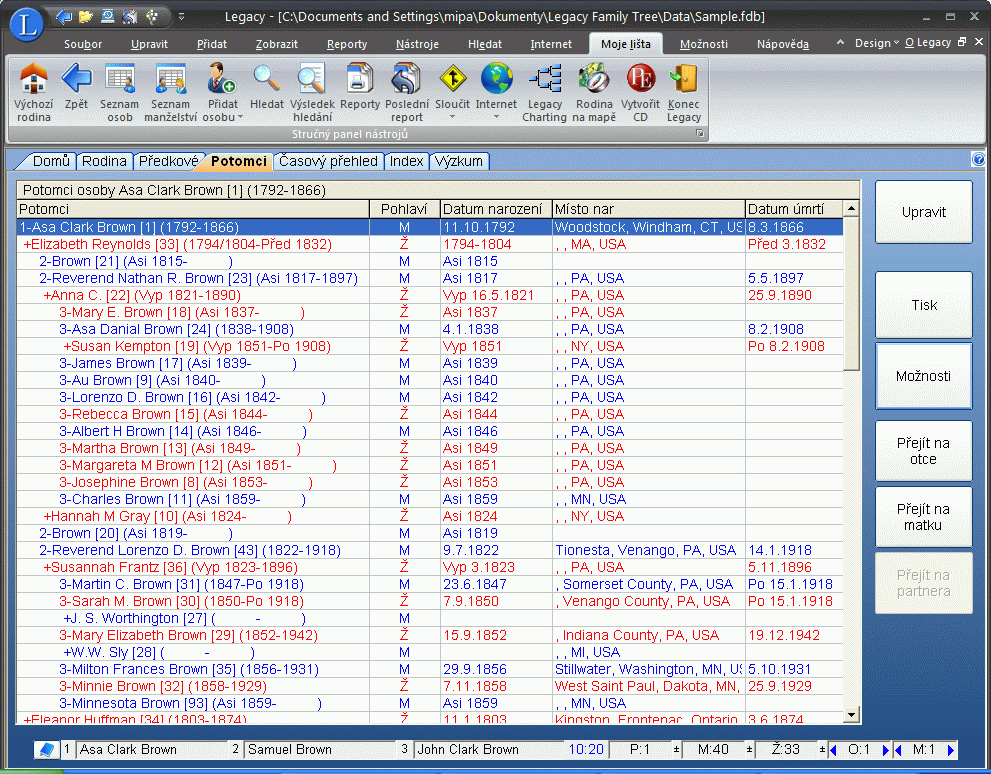991x774 pixels.
Task: Click the right arrow after O:1
Action: point(885,750)
